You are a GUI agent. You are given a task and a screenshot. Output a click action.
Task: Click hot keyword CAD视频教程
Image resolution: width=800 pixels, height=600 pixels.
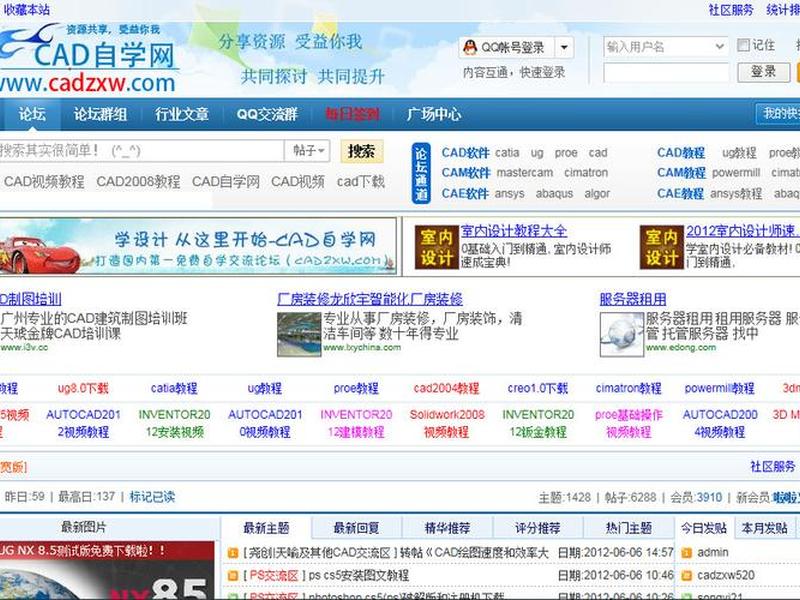point(44,182)
